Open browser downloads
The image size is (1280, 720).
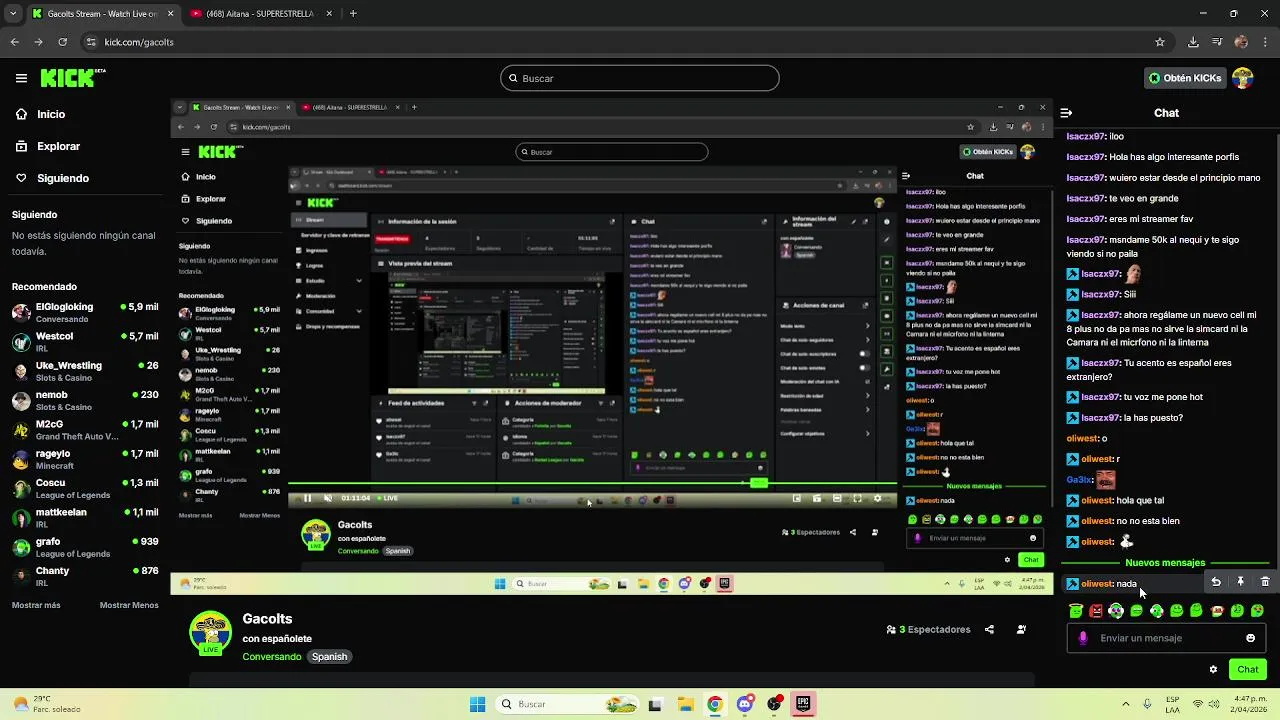[x=1193, y=42]
